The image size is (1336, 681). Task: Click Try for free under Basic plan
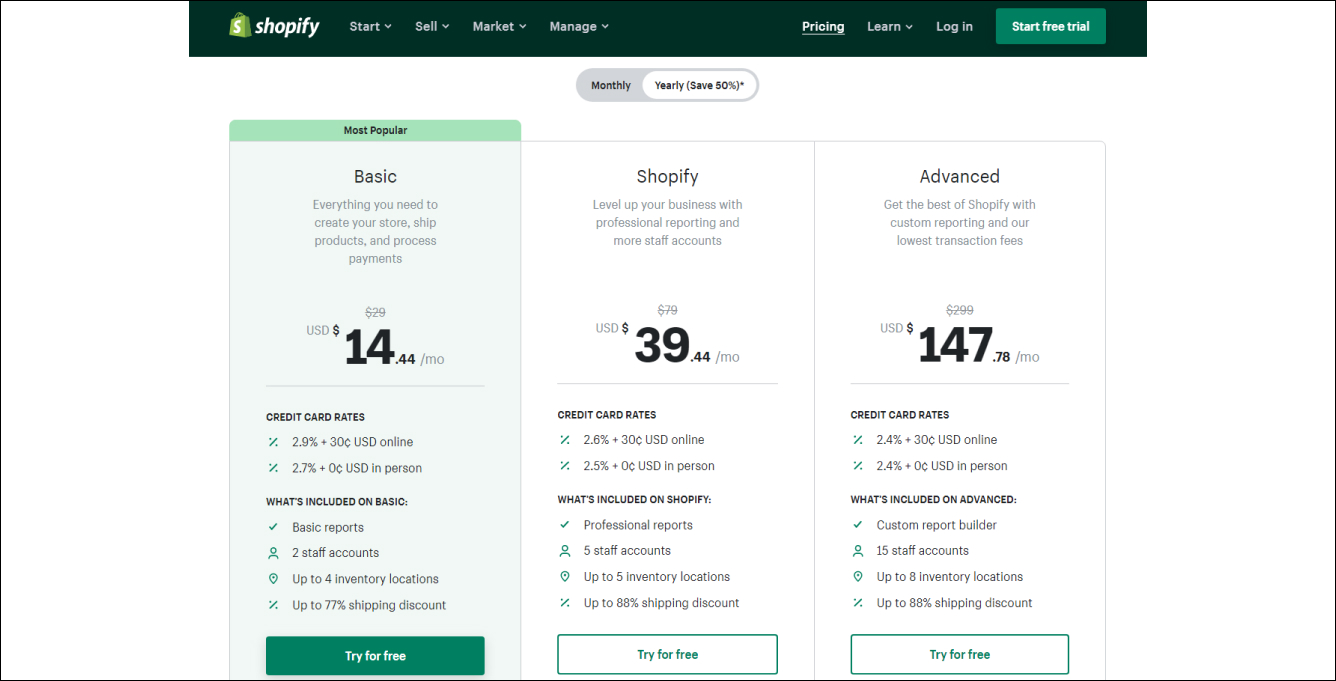coord(375,656)
